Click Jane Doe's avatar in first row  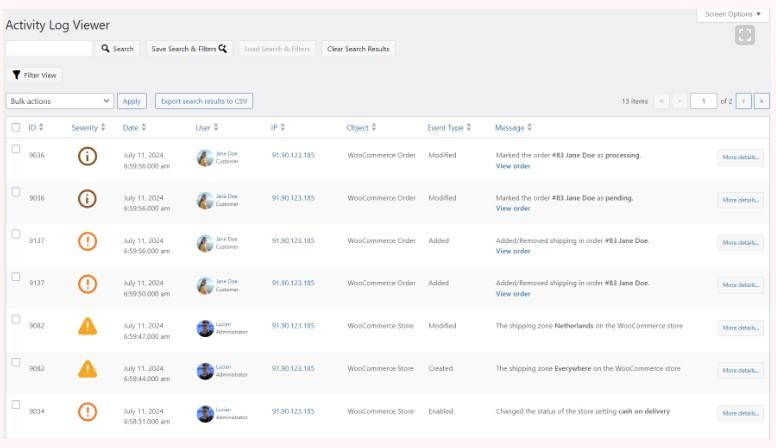[x=205, y=157]
